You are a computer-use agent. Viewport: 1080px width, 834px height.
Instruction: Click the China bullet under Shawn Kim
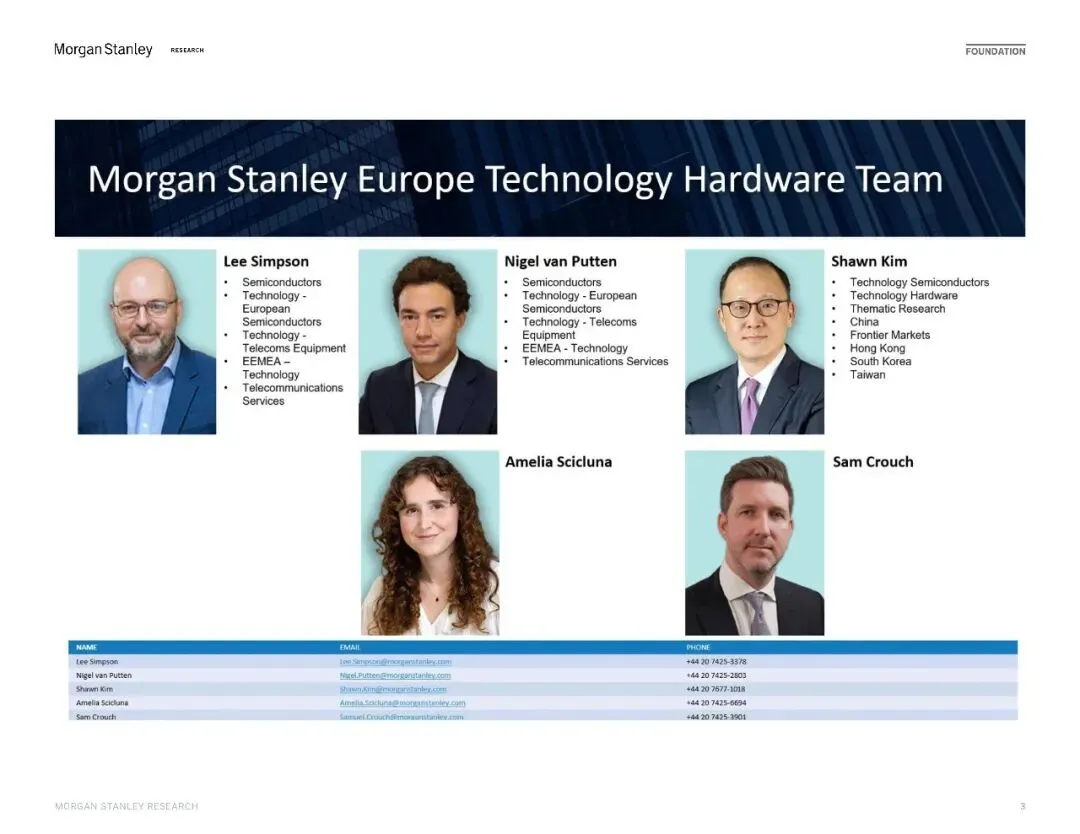(x=864, y=322)
